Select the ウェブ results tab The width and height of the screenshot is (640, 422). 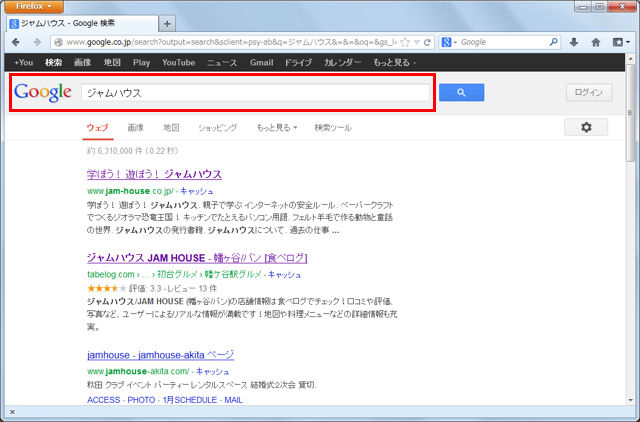(98, 128)
